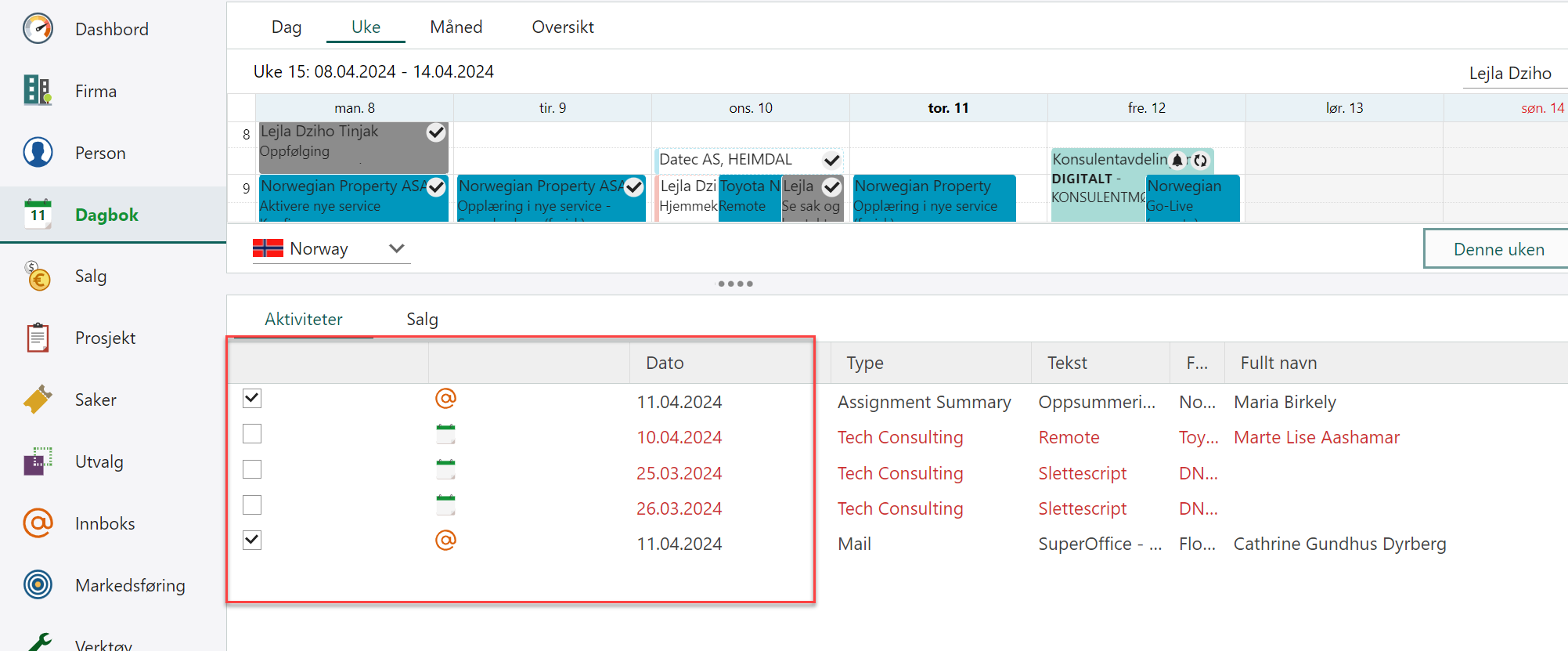The width and height of the screenshot is (1568, 651).
Task: Check the 26.03.2024 Slettescript row checkbox
Action: coord(252,505)
